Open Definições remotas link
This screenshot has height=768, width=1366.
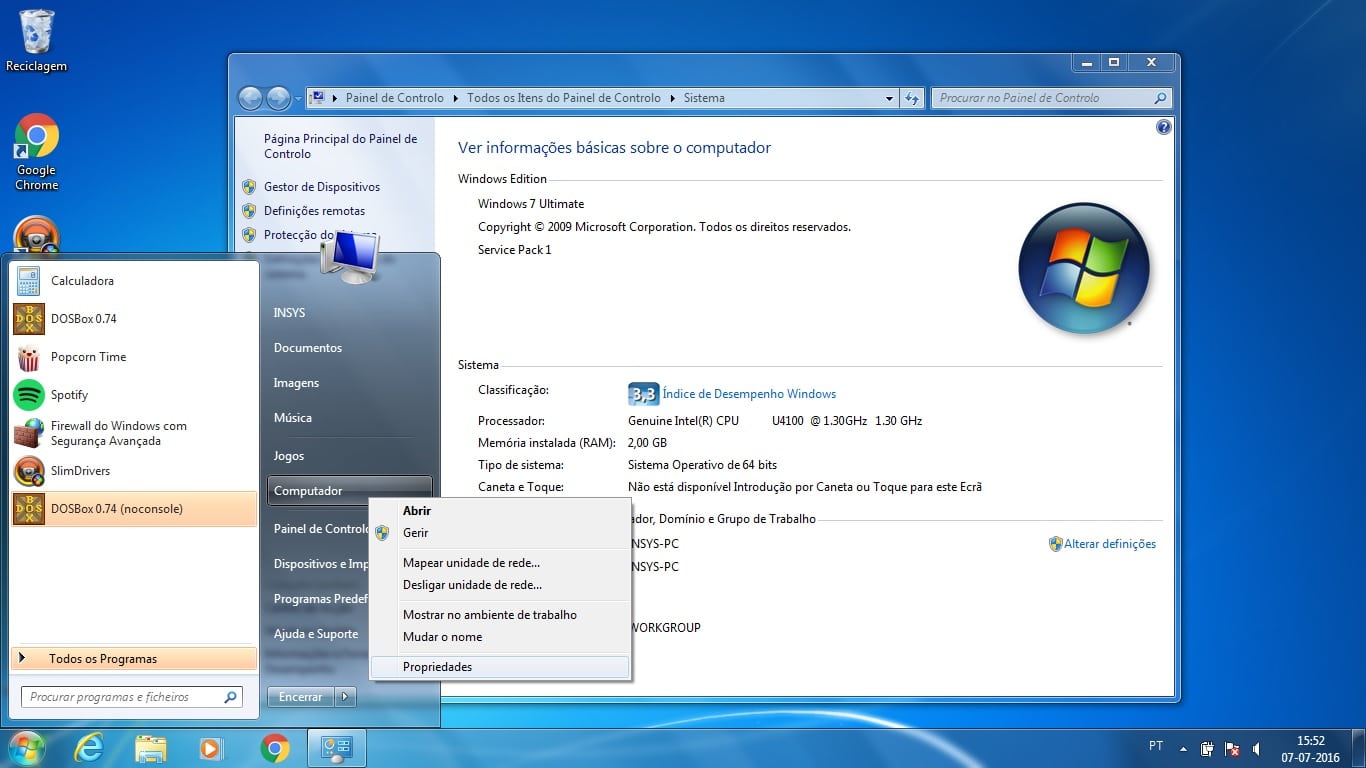pyautogui.click(x=314, y=211)
